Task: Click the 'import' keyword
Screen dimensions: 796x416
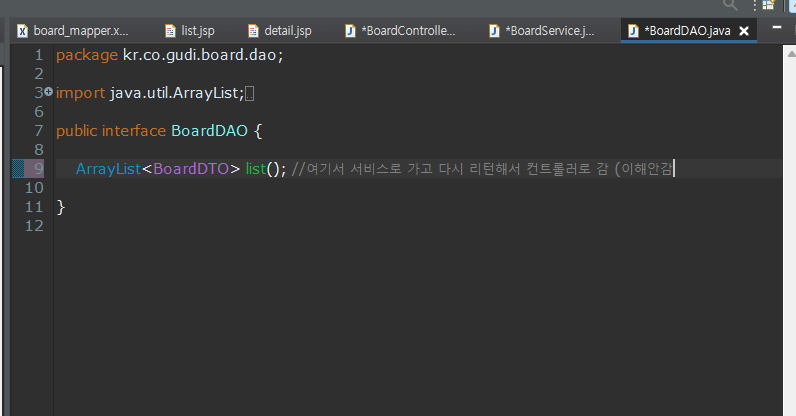Action: click(80, 93)
